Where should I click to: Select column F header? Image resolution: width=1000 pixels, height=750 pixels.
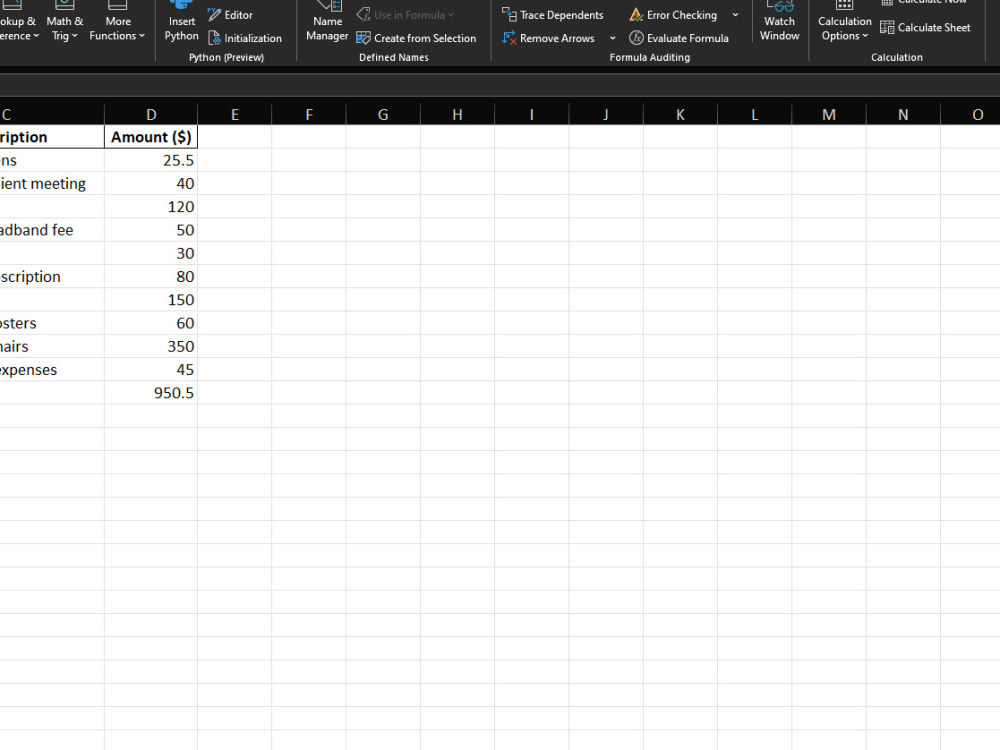pyautogui.click(x=309, y=115)
